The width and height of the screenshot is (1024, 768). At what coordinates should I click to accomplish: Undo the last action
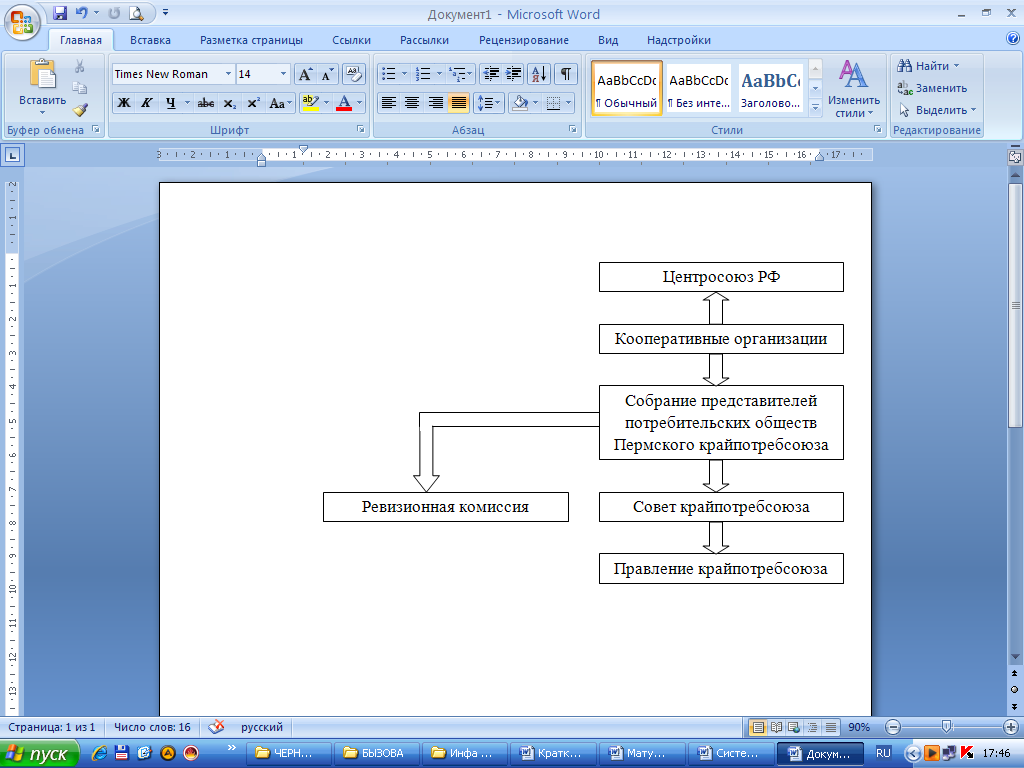(x=82, y=12)
